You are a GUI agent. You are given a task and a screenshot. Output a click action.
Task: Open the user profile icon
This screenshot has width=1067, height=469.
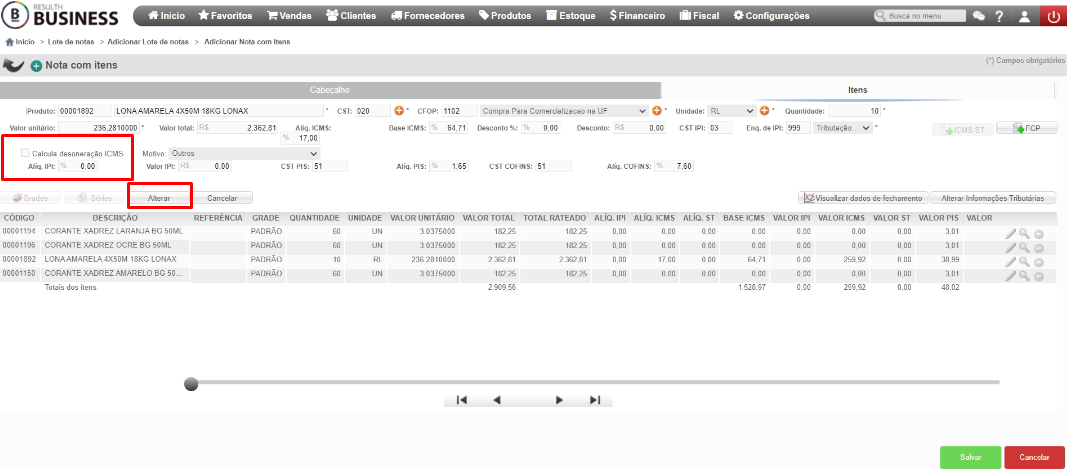[1024, 16]
